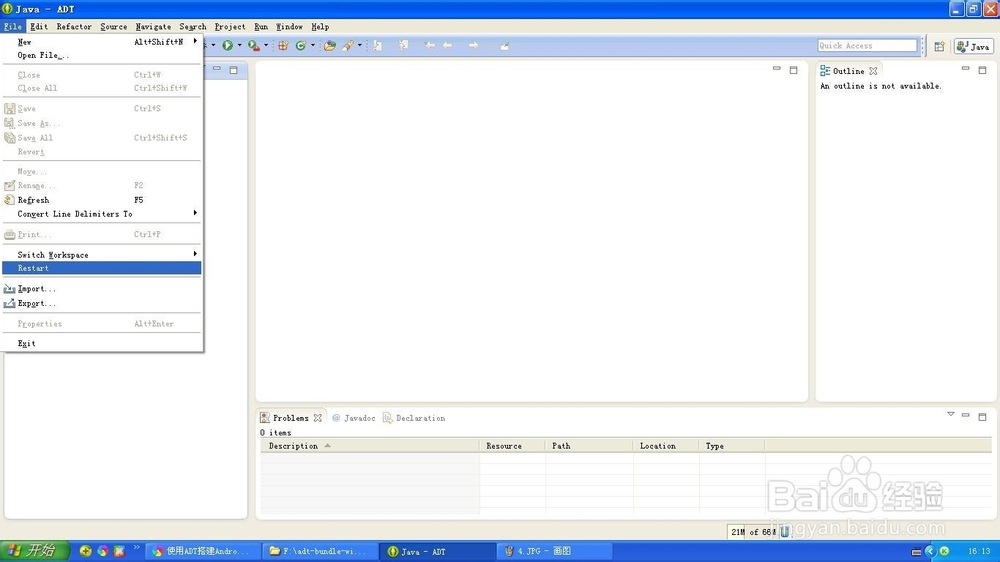
Task: Open the Navigate menu
Action: (x=153, y=27)
